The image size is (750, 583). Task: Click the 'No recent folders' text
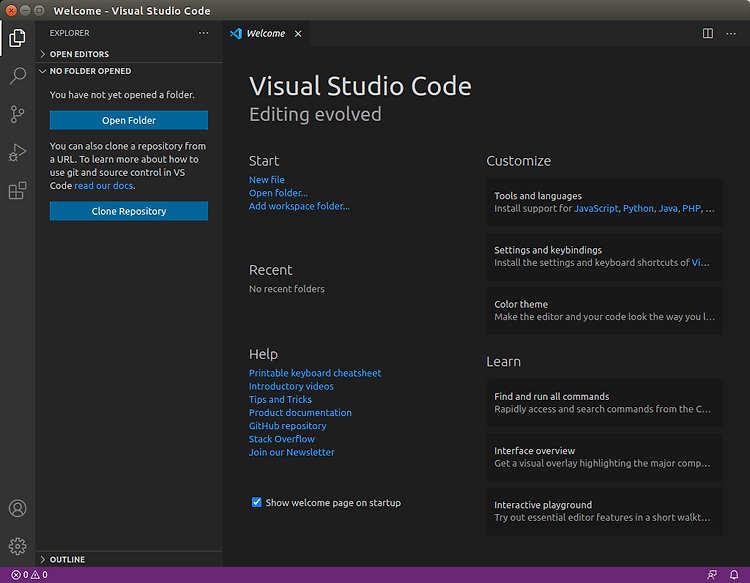pyautogui.click(x=287, y=289)
